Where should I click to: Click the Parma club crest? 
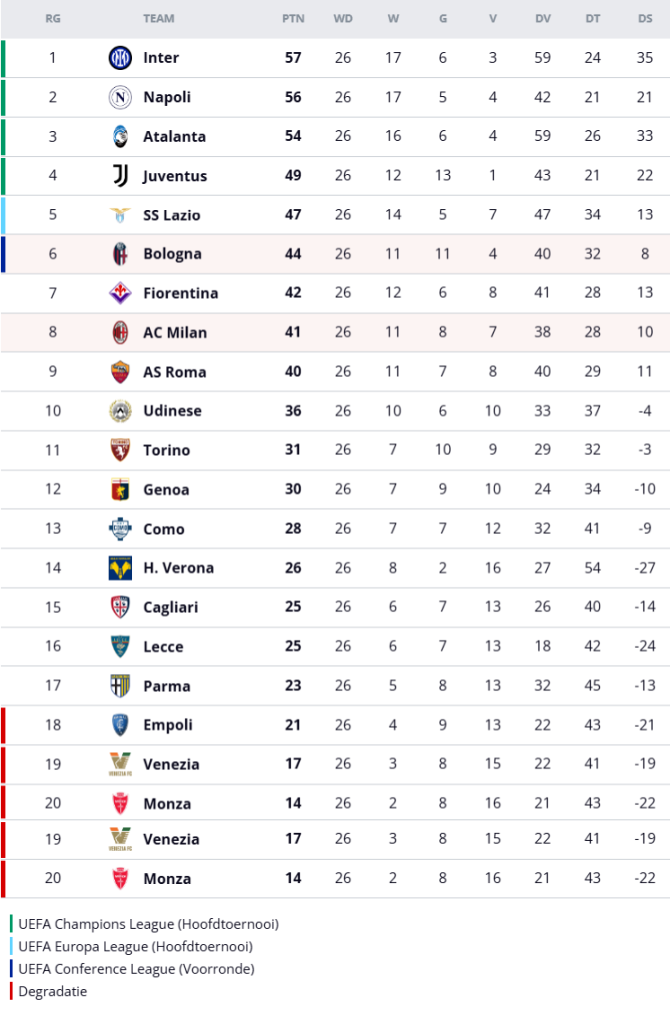coord(120,686)
